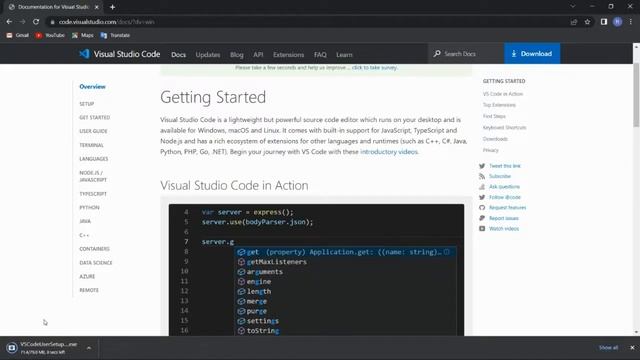Screen dimensions: 640x360
Task: Expand the LANGUAGES sidebar section
Action: 93,159
